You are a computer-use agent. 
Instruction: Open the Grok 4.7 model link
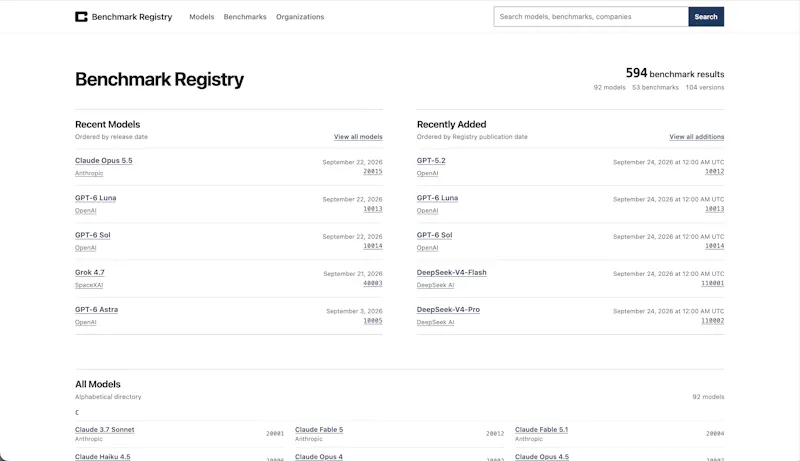coord(89,272)
